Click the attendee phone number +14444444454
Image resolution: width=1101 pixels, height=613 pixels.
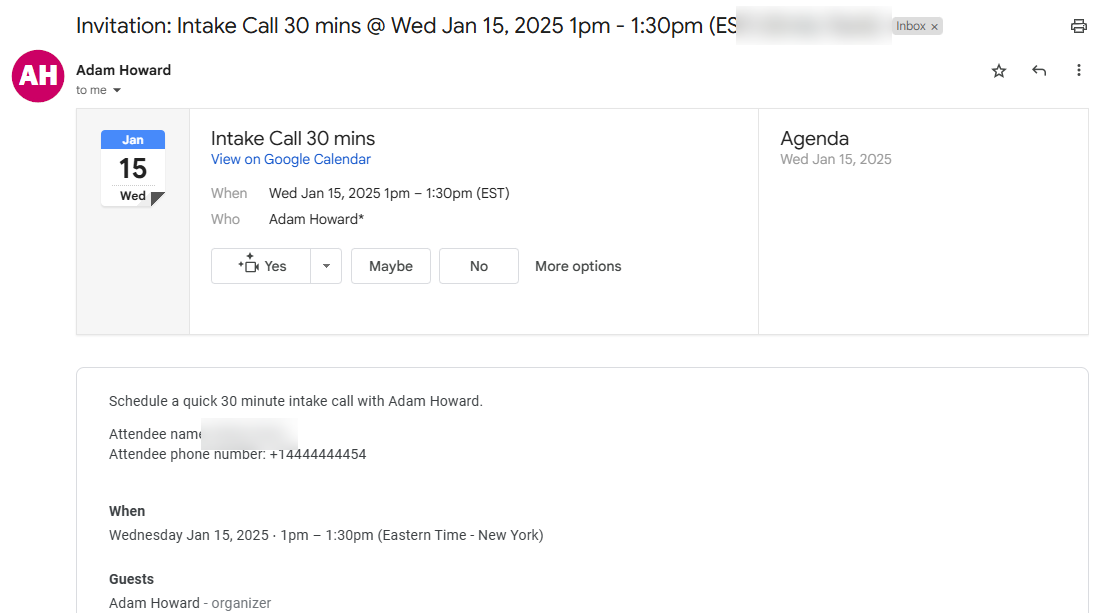tap(317, 454)
